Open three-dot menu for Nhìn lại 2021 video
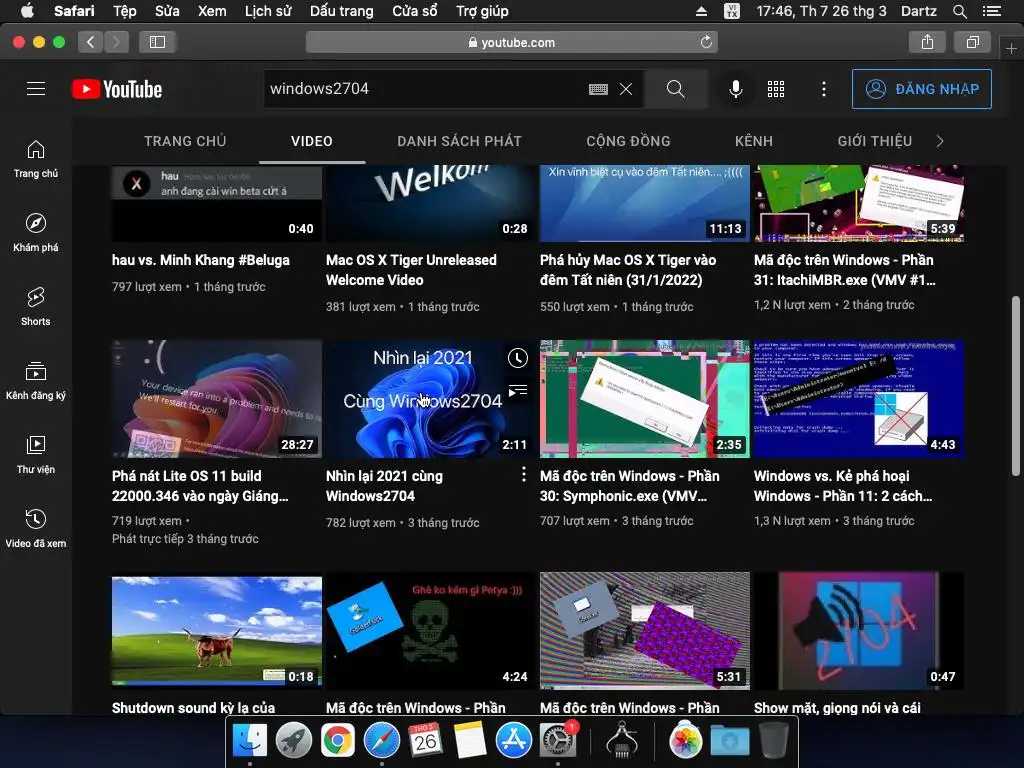 coord(523,475)
